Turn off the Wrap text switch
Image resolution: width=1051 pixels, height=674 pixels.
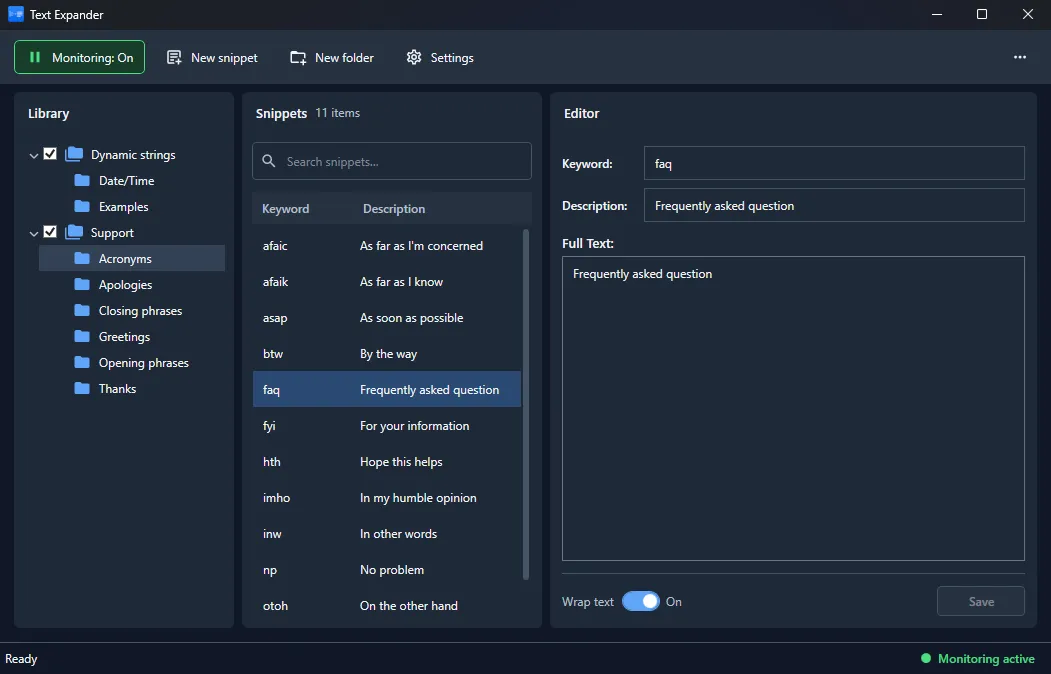click(x=640, y=602)
